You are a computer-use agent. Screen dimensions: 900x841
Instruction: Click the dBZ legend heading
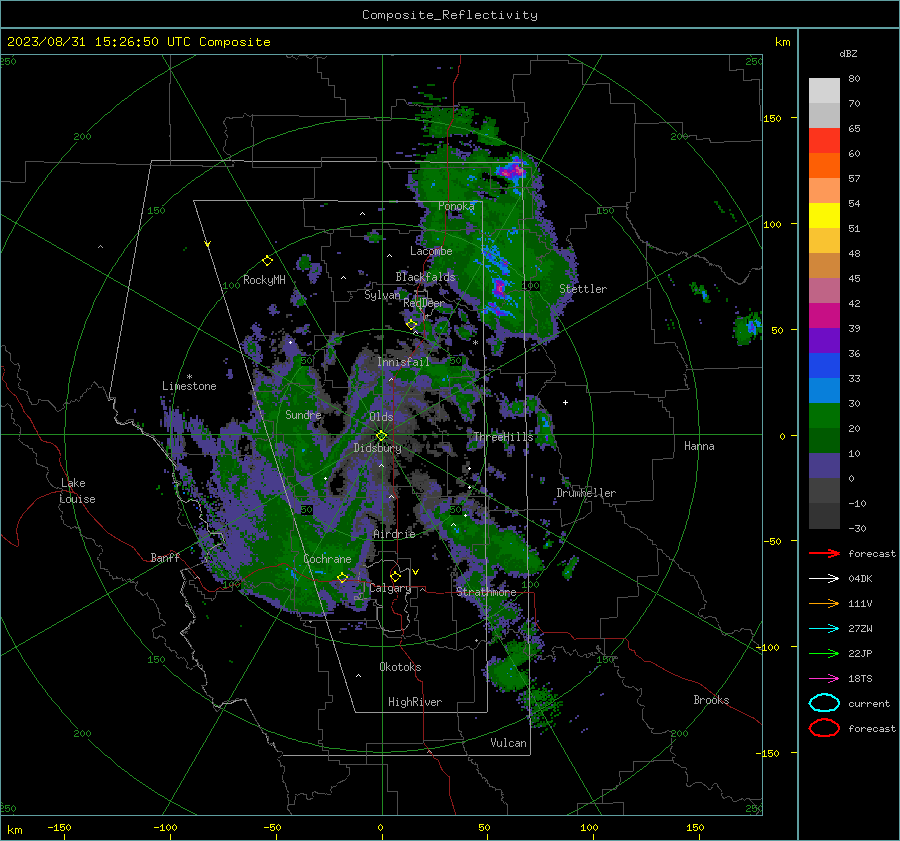point(848,53)
